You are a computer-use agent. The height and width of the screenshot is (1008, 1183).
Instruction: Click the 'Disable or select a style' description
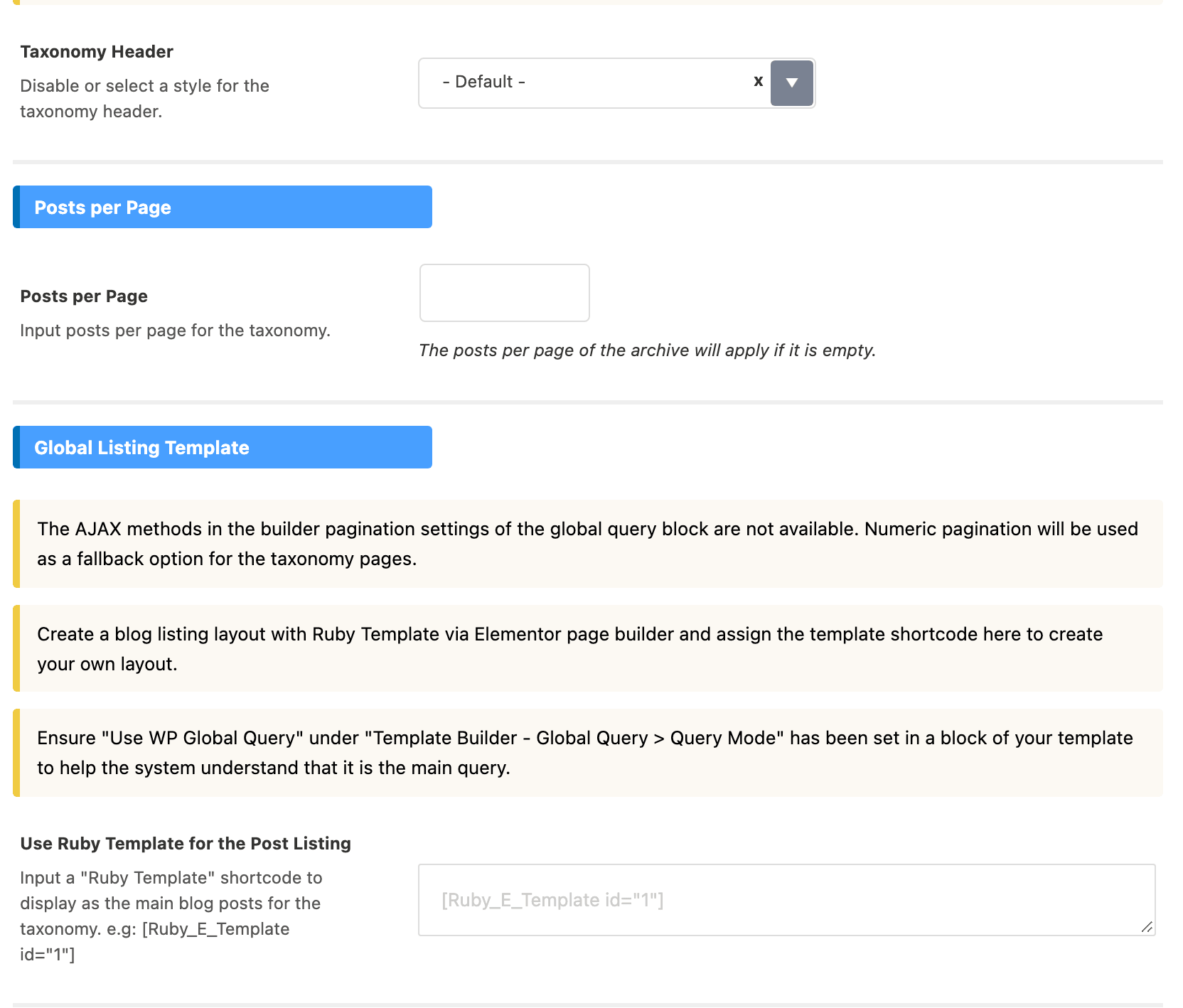145,99
